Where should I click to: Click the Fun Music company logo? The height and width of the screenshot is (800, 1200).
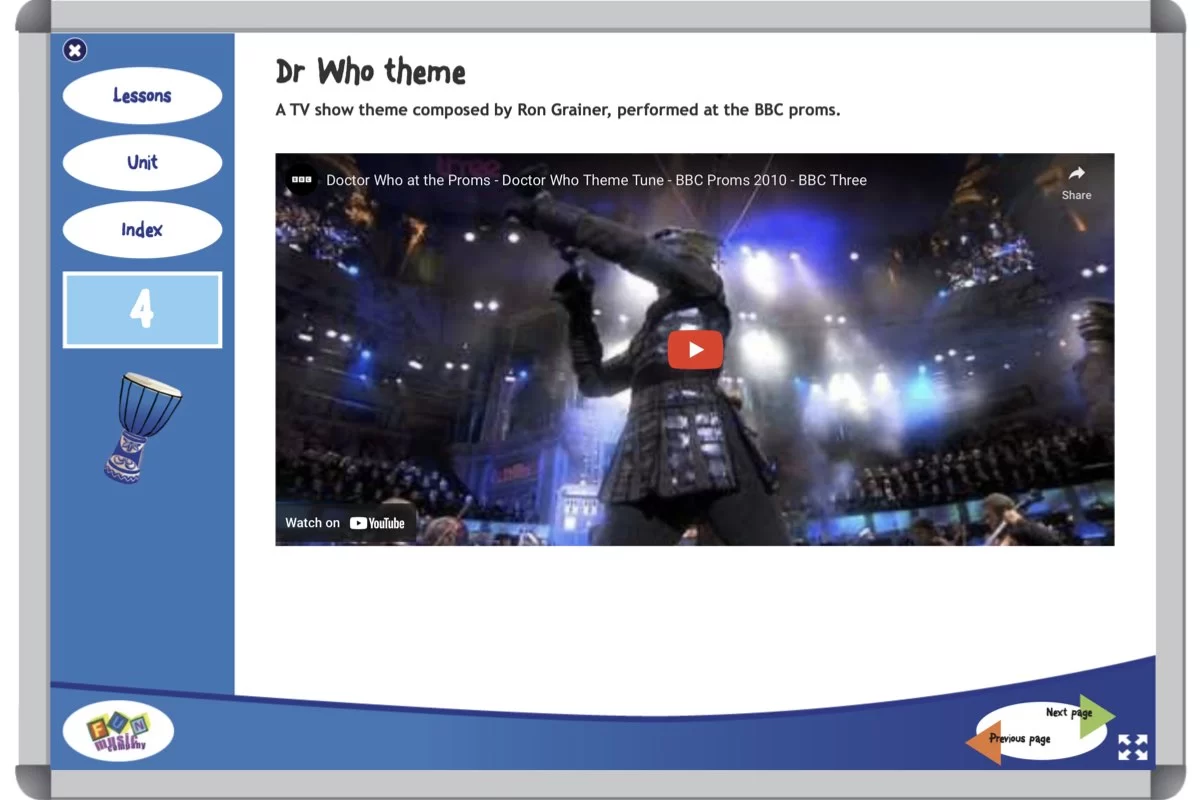[x=118, y=731]
